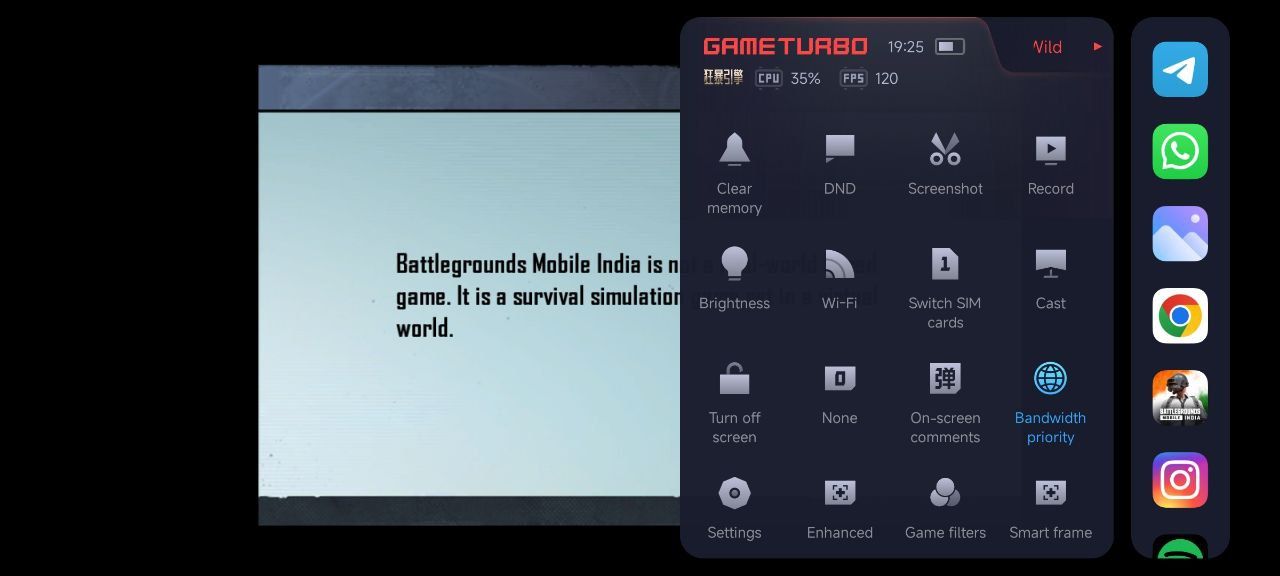Launch Instagram from the side dock

pyautogui.click(x=1180, y=480)
